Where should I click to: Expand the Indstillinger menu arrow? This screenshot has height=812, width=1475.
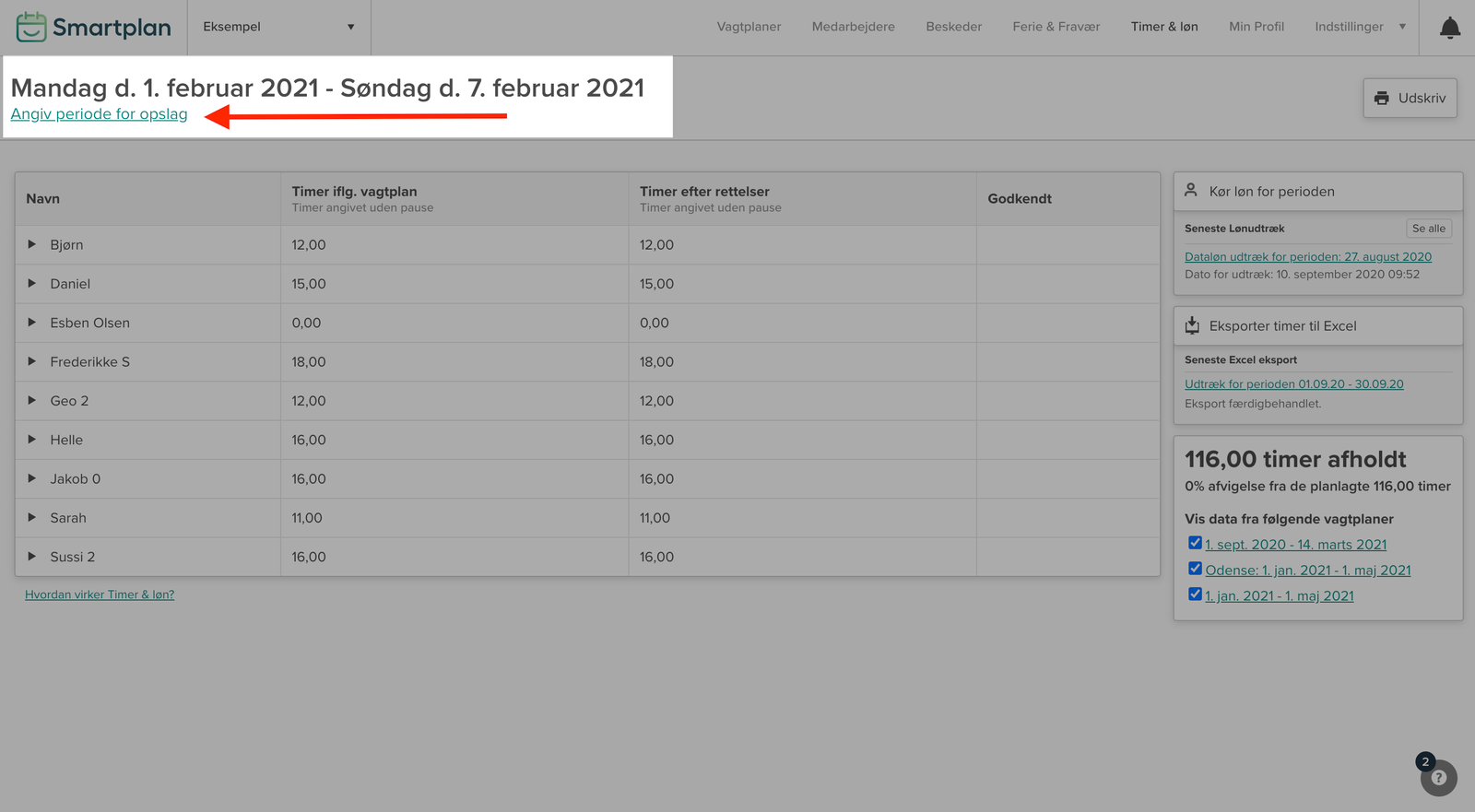coord(1402,27)
